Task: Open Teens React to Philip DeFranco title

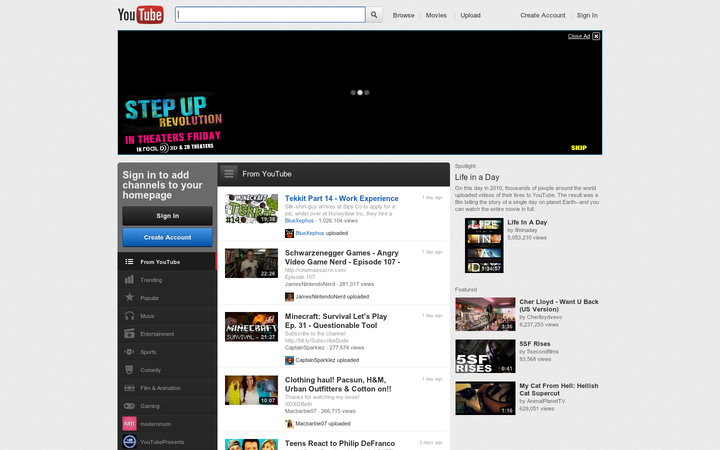Action: click(340, 443)
